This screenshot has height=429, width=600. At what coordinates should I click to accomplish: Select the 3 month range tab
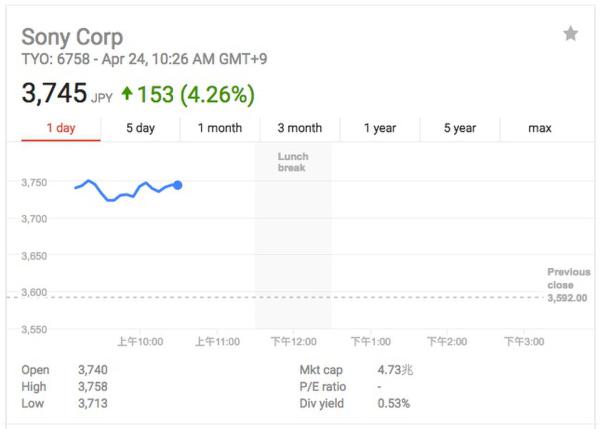tap(300, 128)
